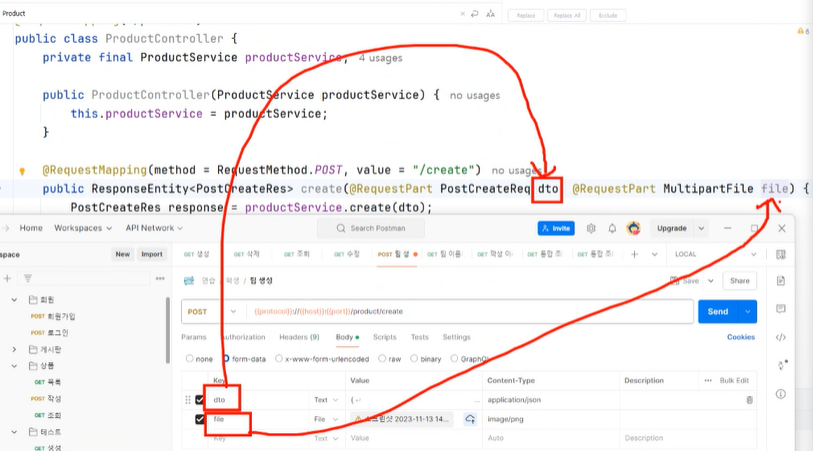Change the file row File type dropdown
The height and width of the screenshot is (451, 813).
(x=326, y=419)
